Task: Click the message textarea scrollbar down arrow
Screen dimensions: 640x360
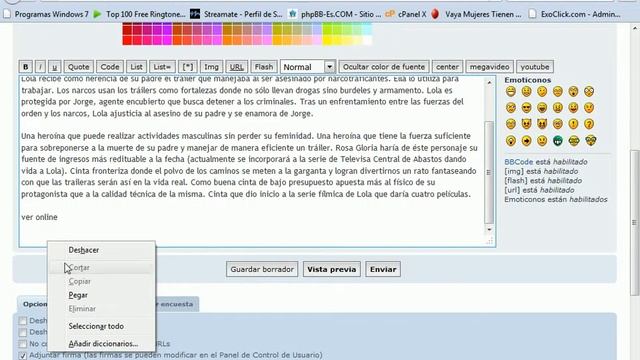Action: pyautogui.click(x=489, y=230)
